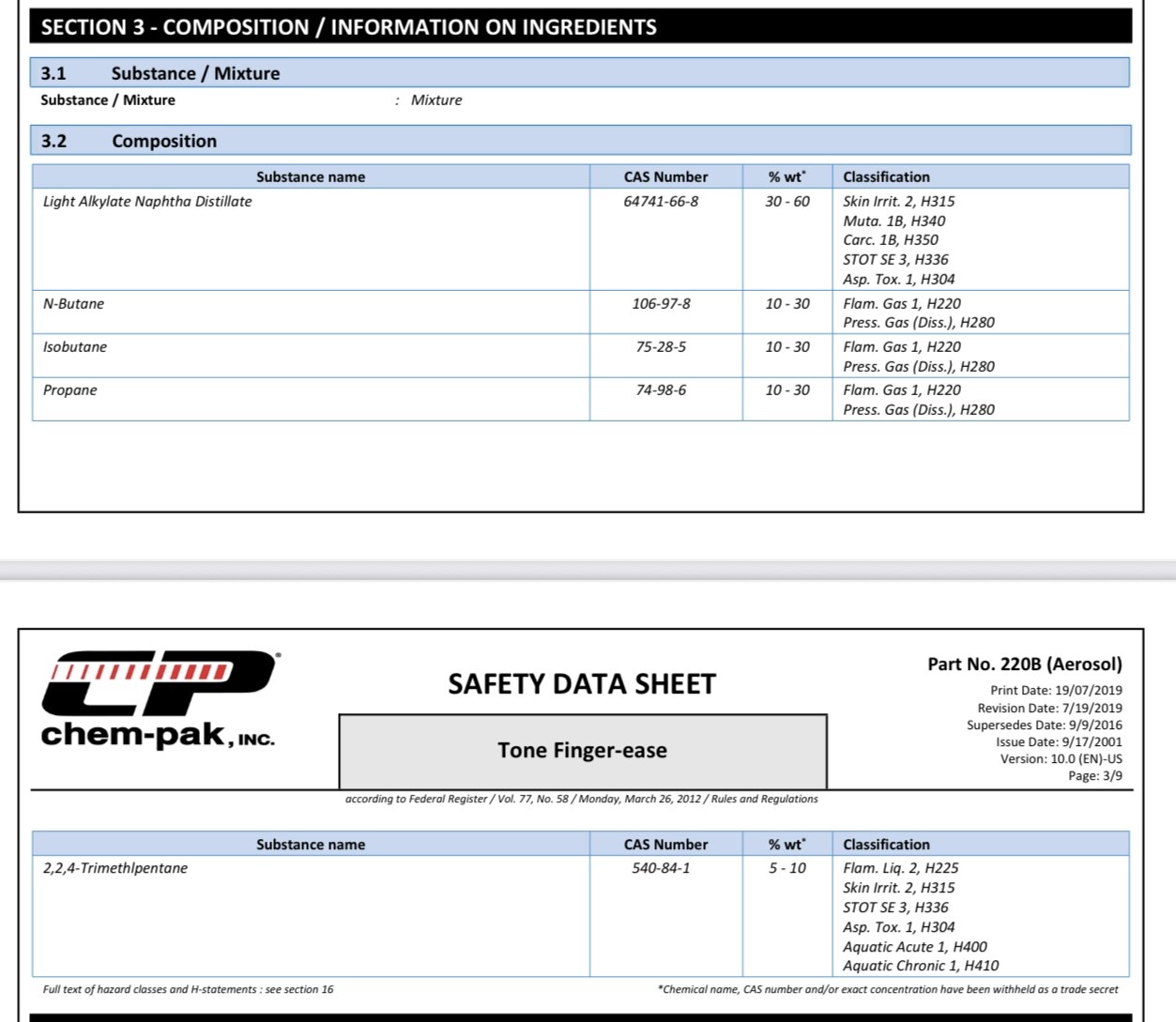Select 'Part No. 220B (Aerosol)' text

coord(1025,664)
